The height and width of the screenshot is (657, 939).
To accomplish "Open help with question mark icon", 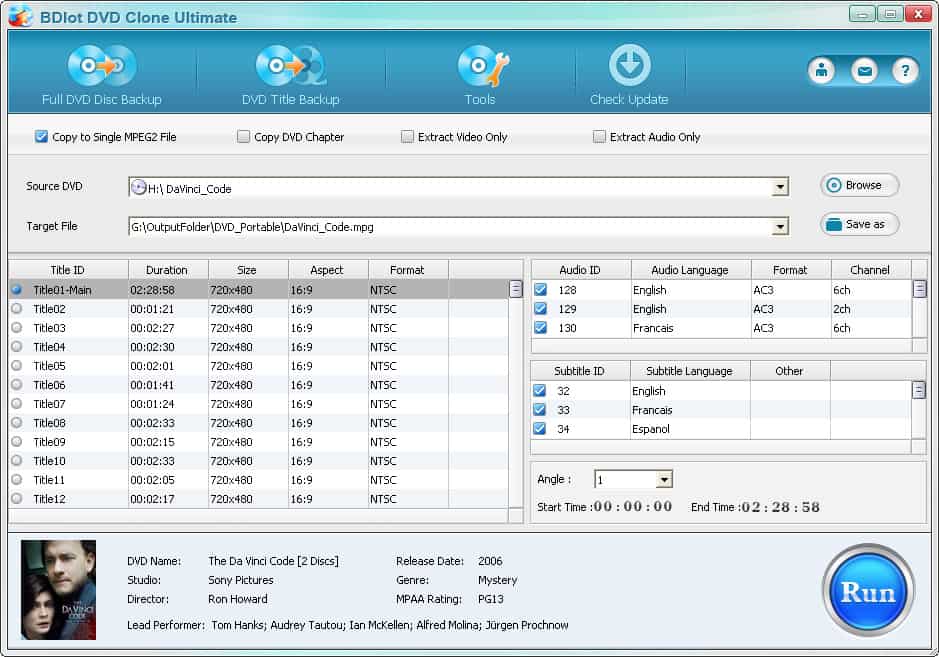I will pyautogui.click(x=905, y=71).
